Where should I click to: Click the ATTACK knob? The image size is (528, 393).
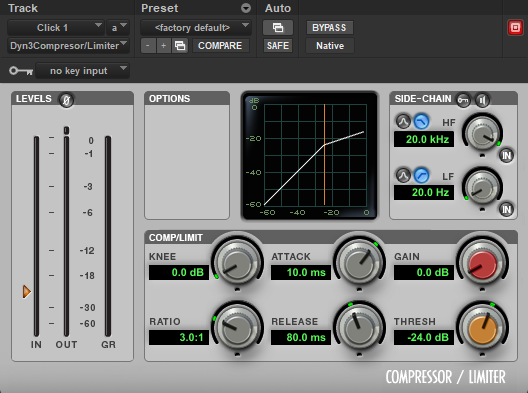[x=360, y=263]
